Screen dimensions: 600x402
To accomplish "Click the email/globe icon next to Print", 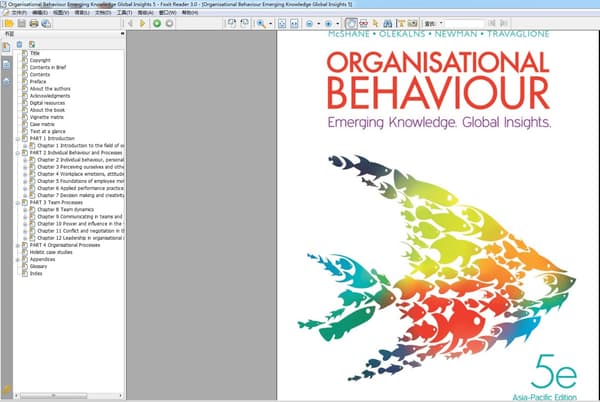I will point(46,23).
